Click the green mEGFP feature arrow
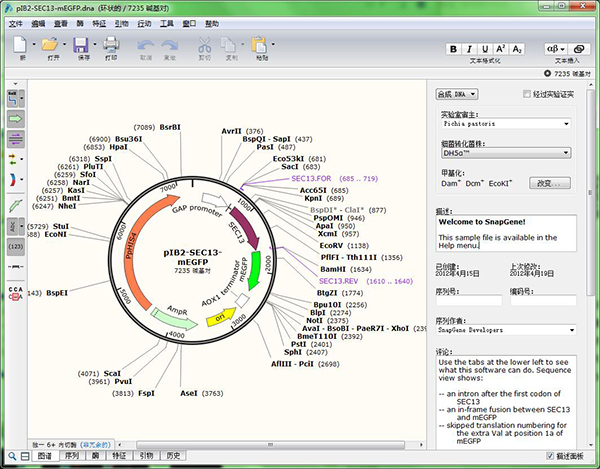This screenshot has height=469, width=600. [254, 270]
